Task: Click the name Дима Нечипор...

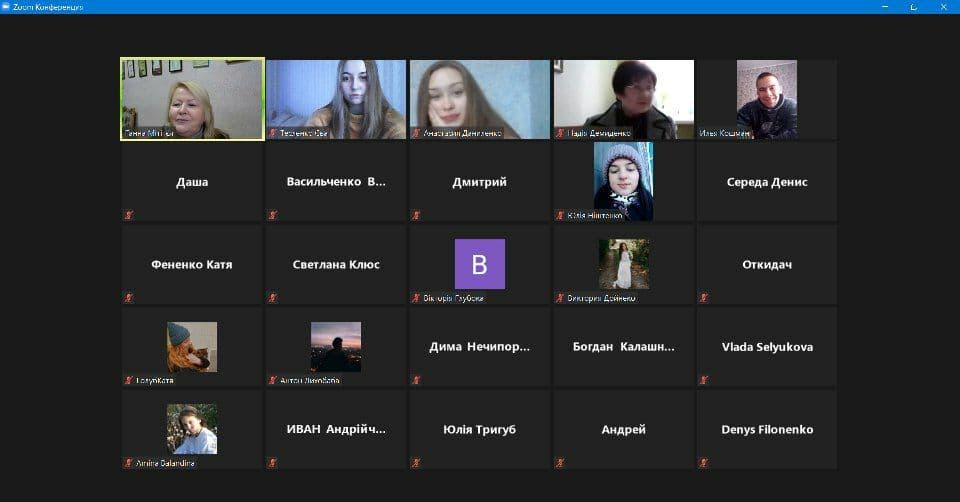Action: pyautogui.click(x=479, y=347)
